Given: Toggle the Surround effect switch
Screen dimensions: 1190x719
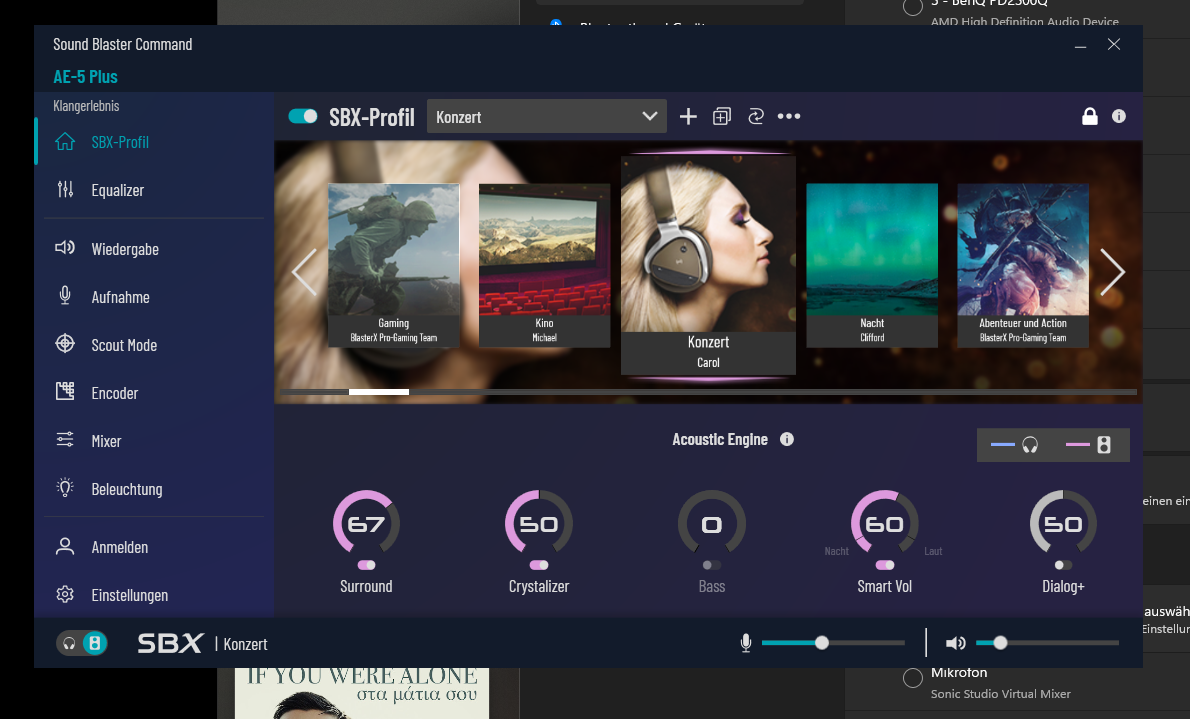Looking at the screenshot, I should point(367,565).
